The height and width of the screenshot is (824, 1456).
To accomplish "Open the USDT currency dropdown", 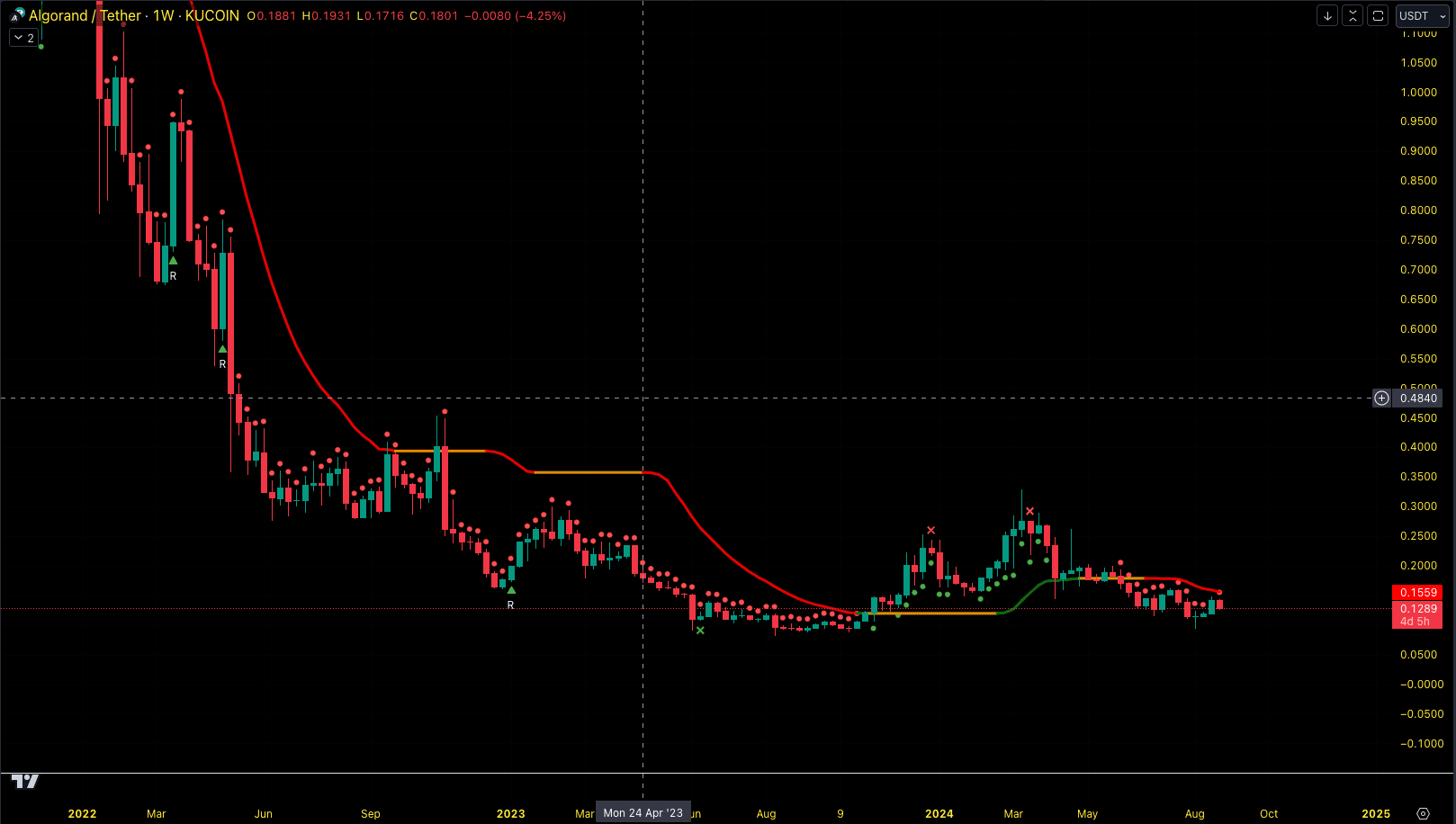I will (1422, 15).
